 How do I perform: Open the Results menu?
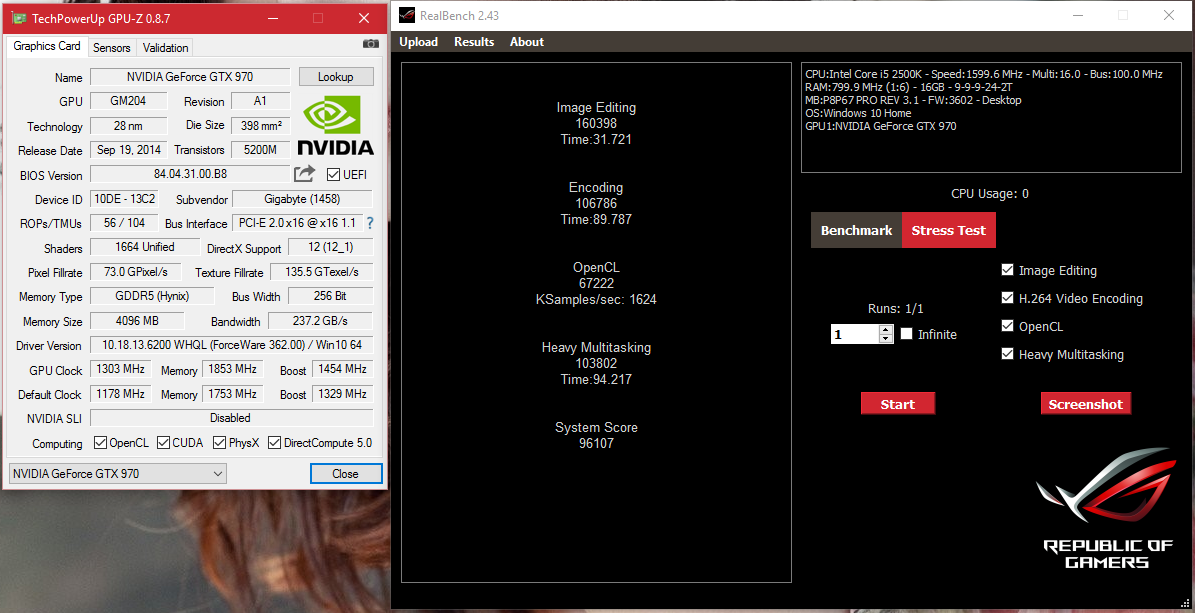tap(474, 42)
